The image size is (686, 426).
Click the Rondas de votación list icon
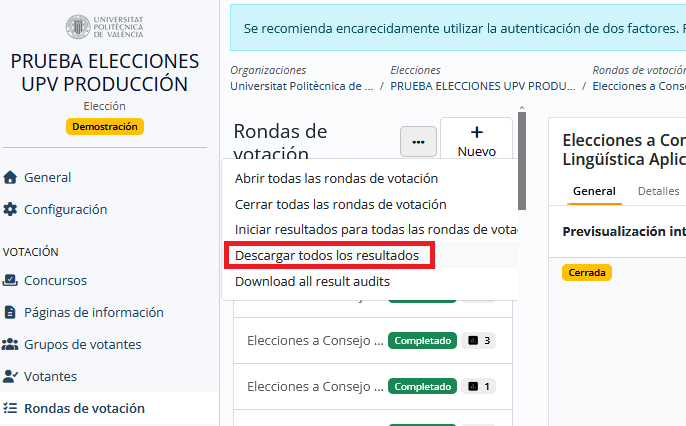point(10,408)
